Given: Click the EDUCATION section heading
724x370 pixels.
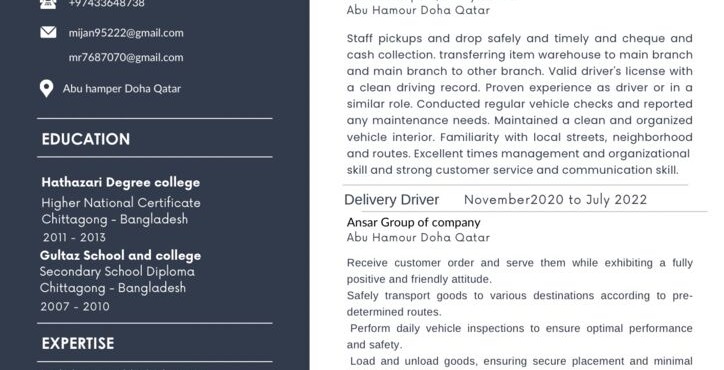Looking at the screenshot, I should (x=86, y=139).
